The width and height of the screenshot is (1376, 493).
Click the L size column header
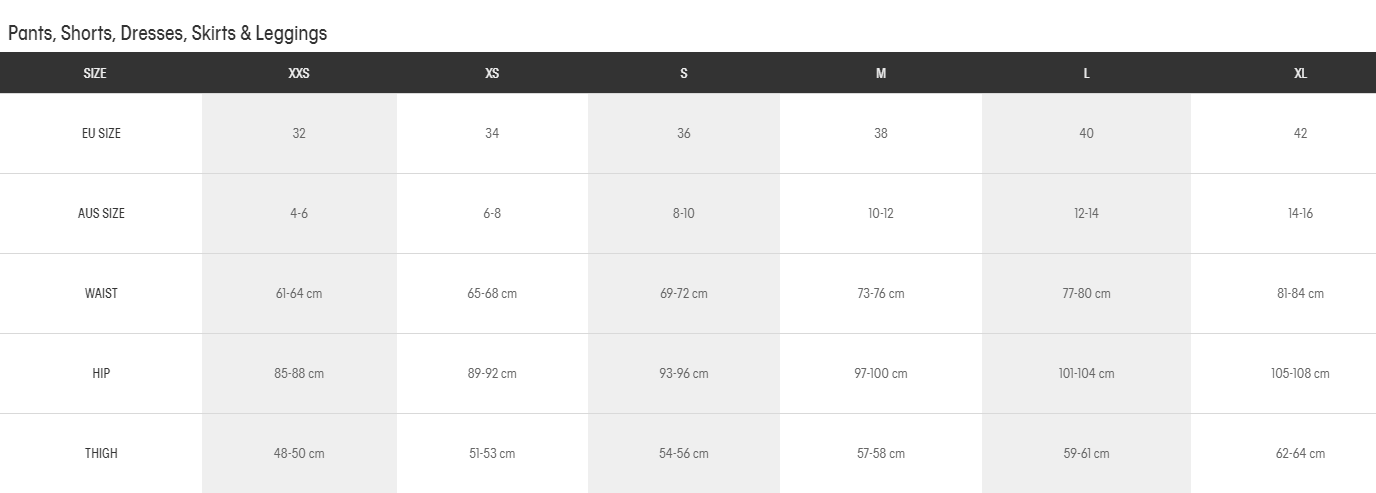click(1087, 73)
